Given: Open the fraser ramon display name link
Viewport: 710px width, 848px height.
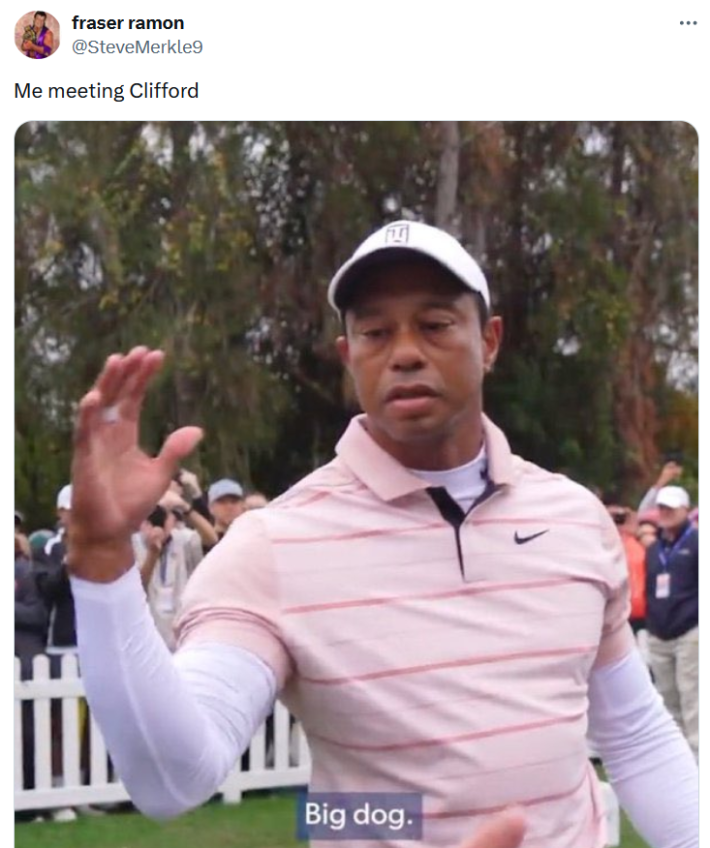Looking at the screenshot, I should tap(128, 23).
